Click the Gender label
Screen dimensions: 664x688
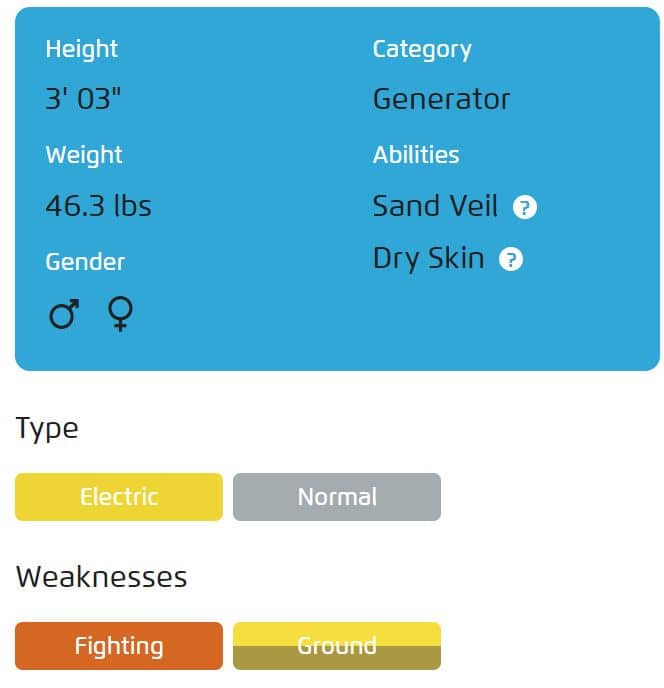point(85,262)
